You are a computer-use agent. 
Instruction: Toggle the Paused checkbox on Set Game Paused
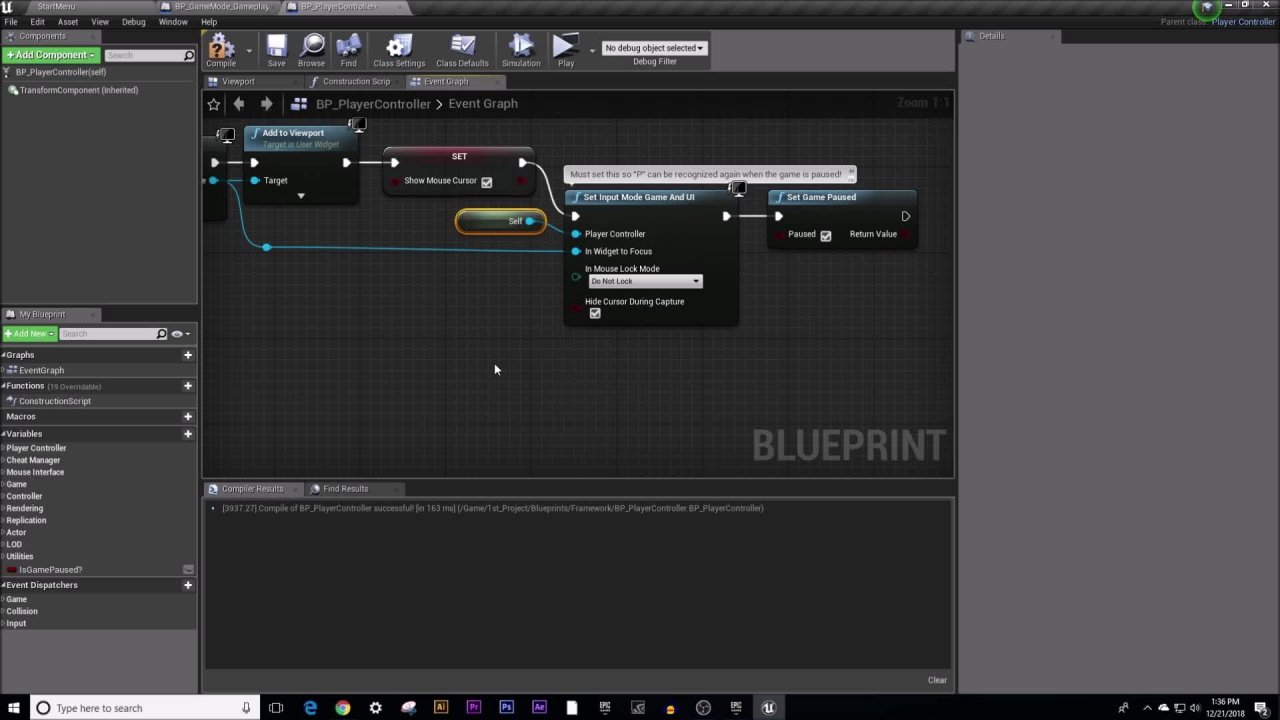pyautogui.click(x=825, y=235)
